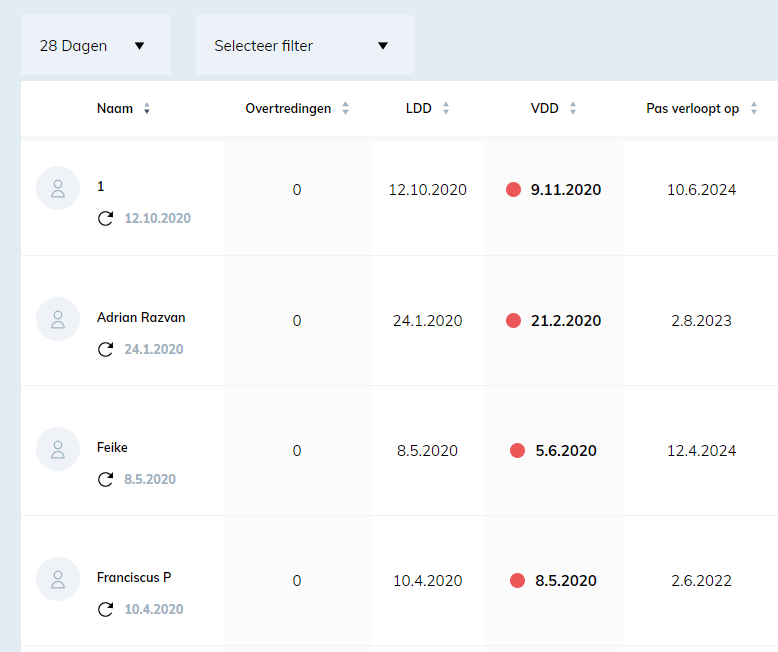The width and height of the screenshot is (778, 652).
Task: Sort by Pas verloopt op column
Action: 701,109
